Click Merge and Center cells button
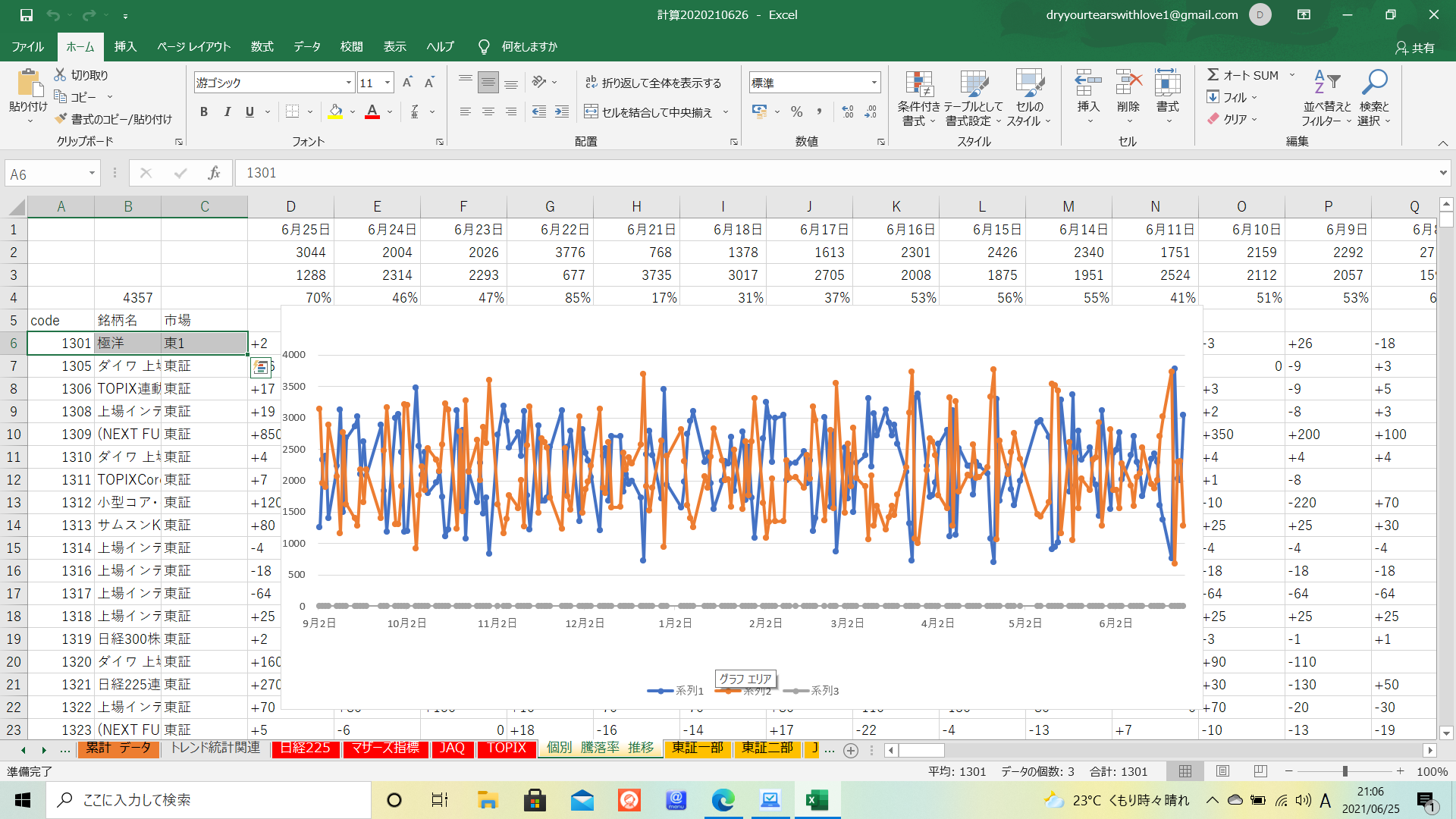 (649, 112)
